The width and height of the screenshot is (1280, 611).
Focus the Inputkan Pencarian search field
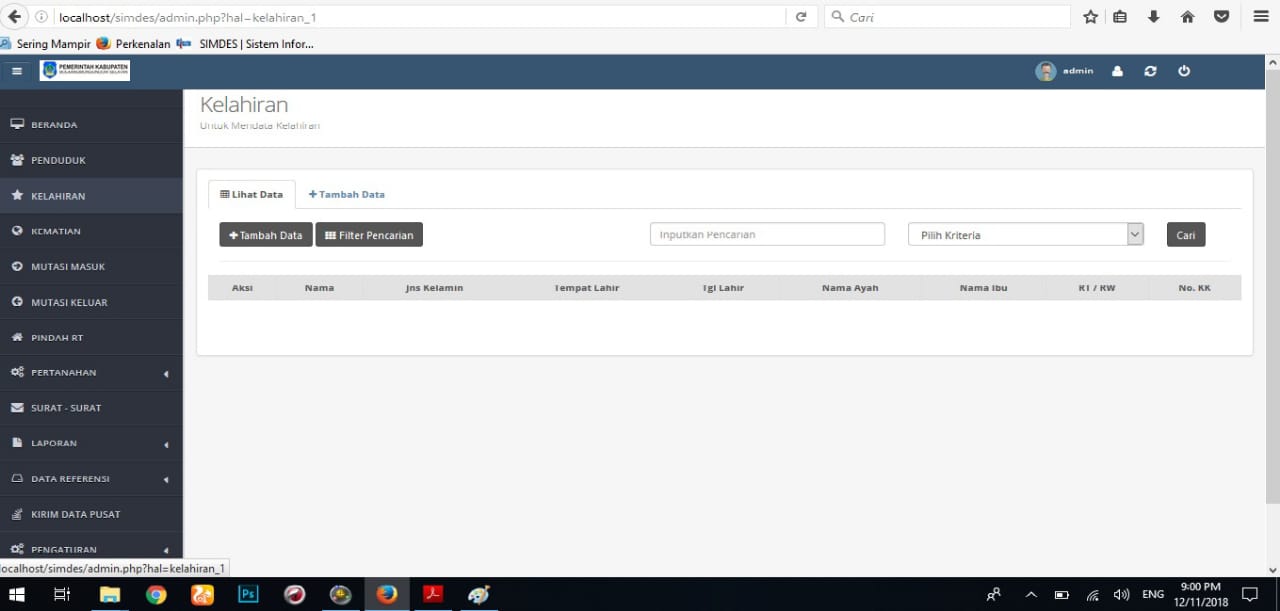coord(767,234)
